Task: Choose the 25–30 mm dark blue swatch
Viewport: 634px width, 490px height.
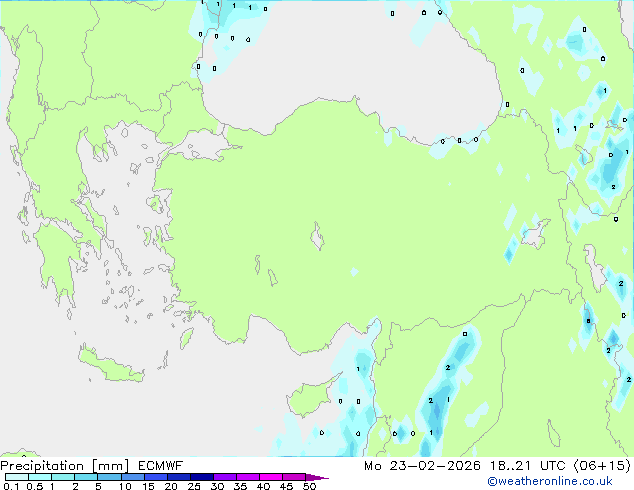Action: point(201,477)
